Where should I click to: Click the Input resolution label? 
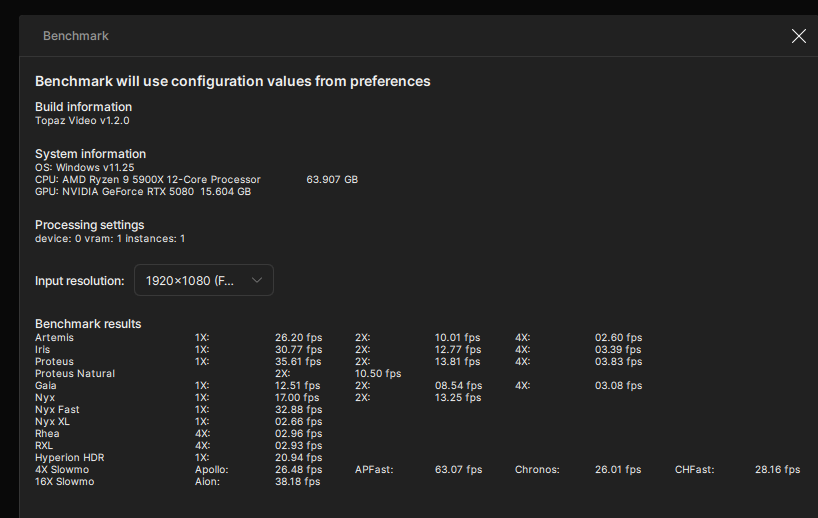80,281
